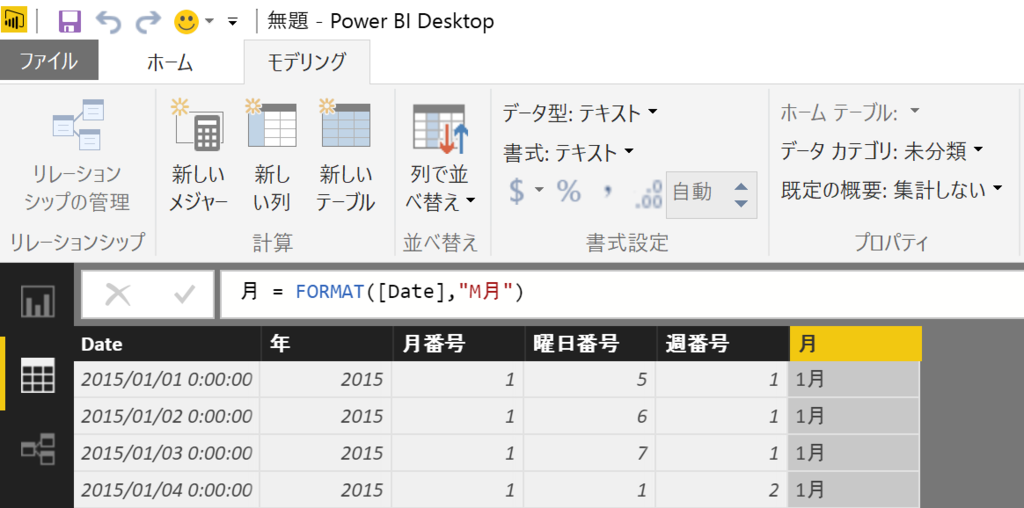
Task: Switch to Relationships view icon
Action: [38, 449]
